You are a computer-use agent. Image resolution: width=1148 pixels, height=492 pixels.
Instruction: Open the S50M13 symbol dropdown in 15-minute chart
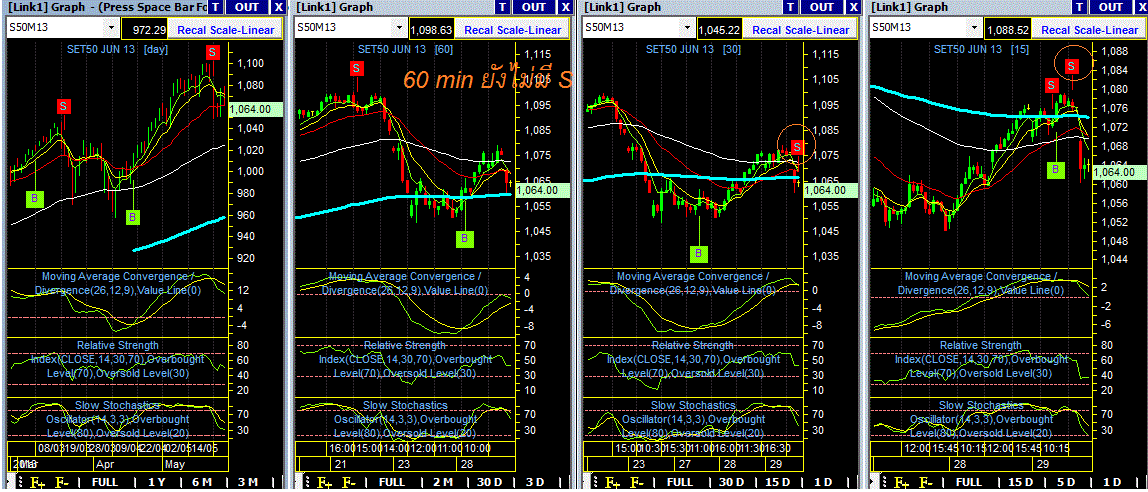pos(975,28)
